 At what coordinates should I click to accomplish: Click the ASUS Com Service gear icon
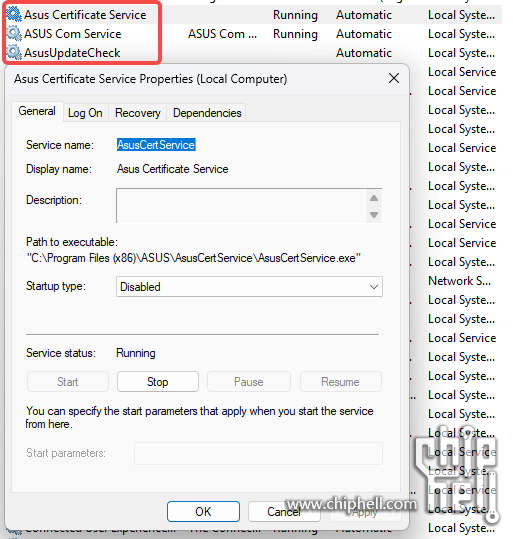click(14, 33)
